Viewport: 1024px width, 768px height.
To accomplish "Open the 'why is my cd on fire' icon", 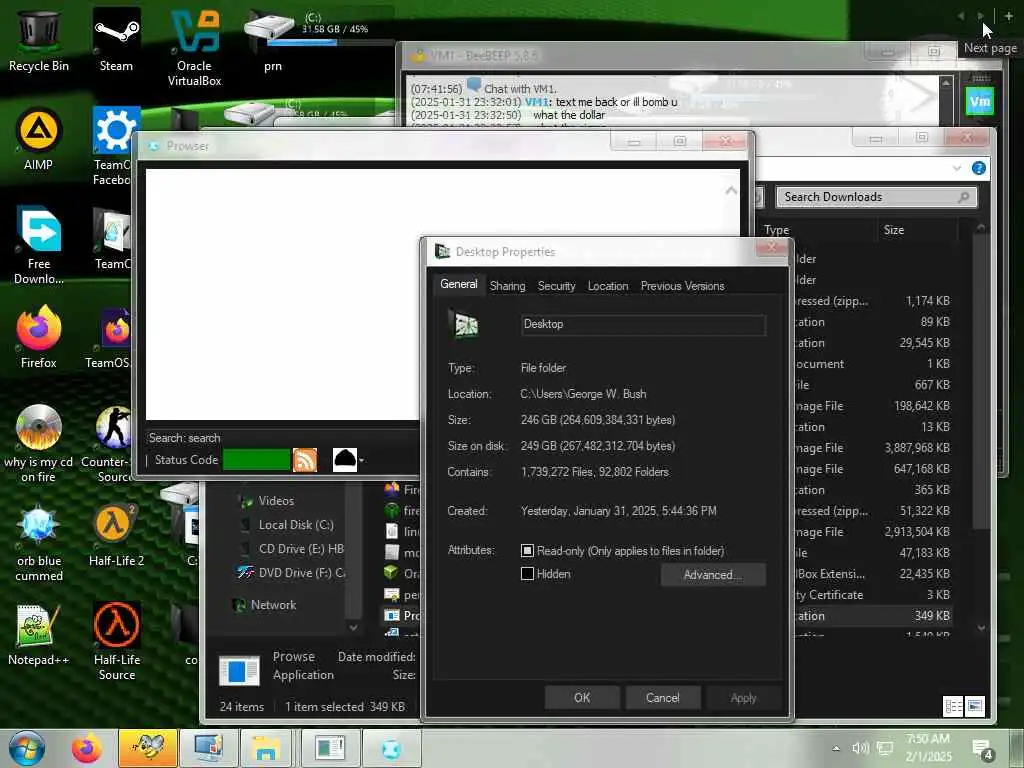I will (x=39, y=444).
